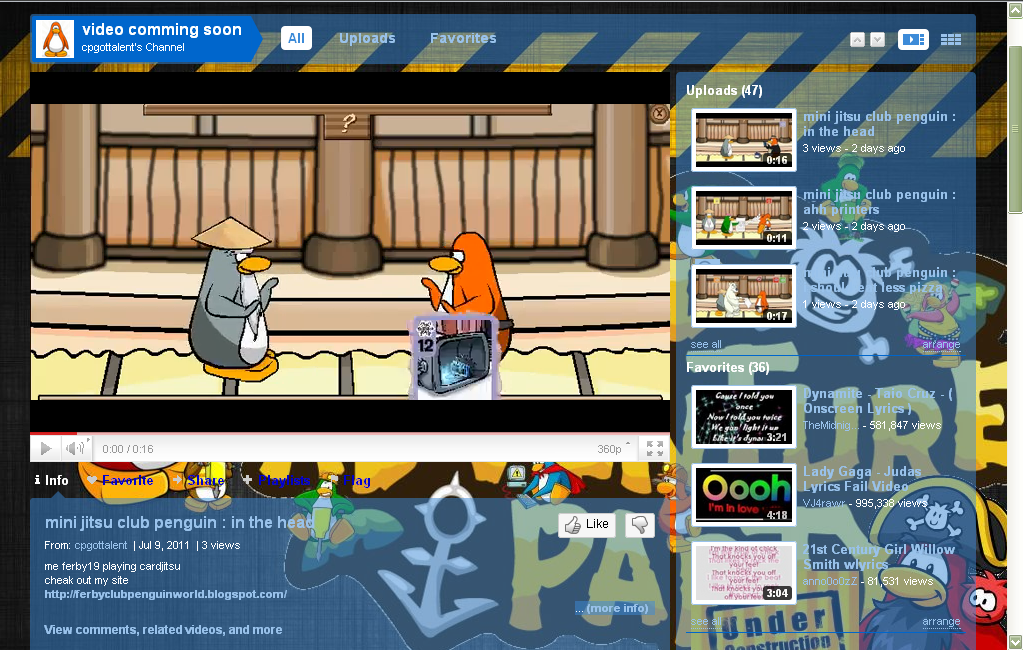The image size is (1023, 650).
Task: Click the video progress bar
Action: click(350, 433)
